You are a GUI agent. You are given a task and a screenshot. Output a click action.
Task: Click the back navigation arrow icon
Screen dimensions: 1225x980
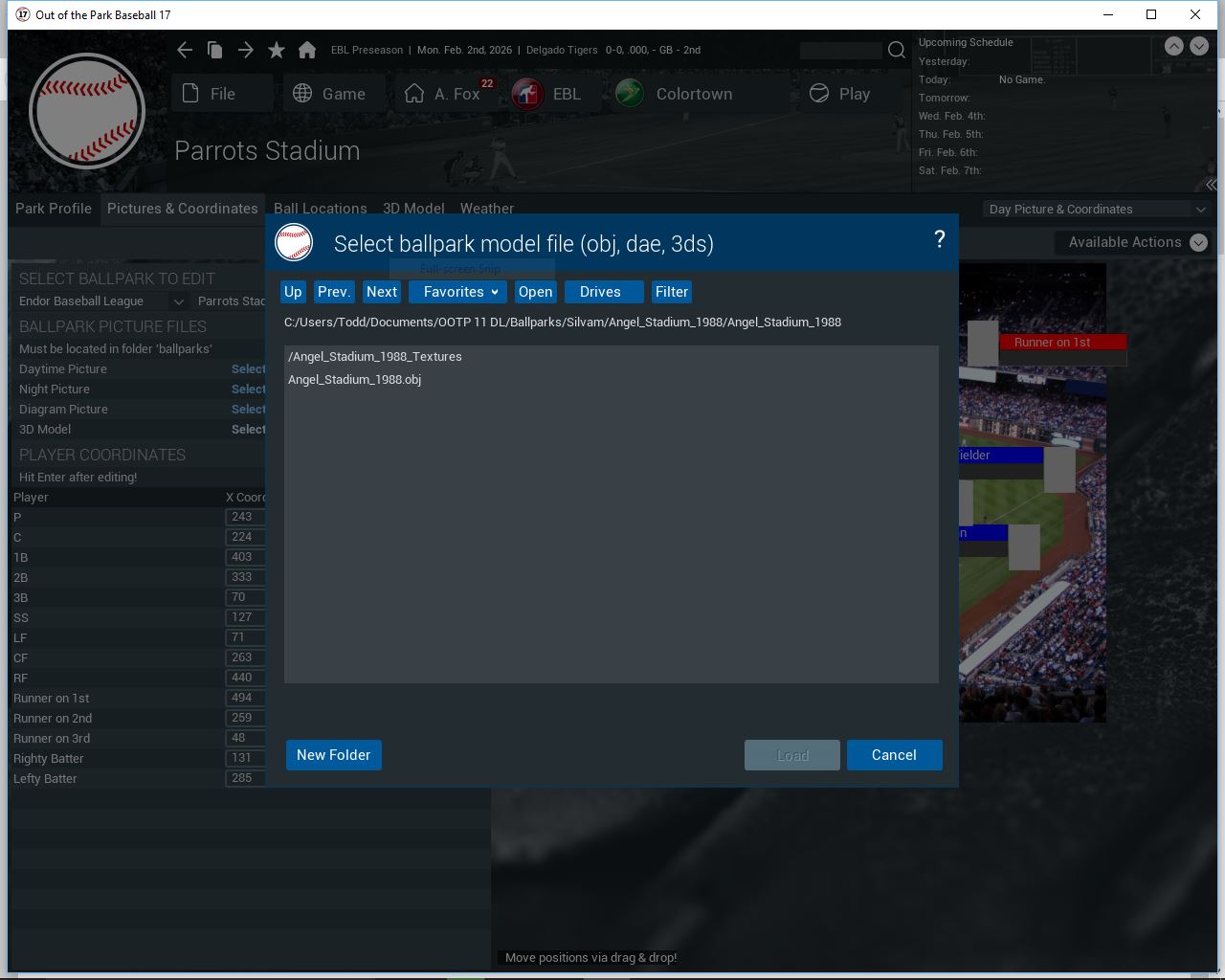185,50
